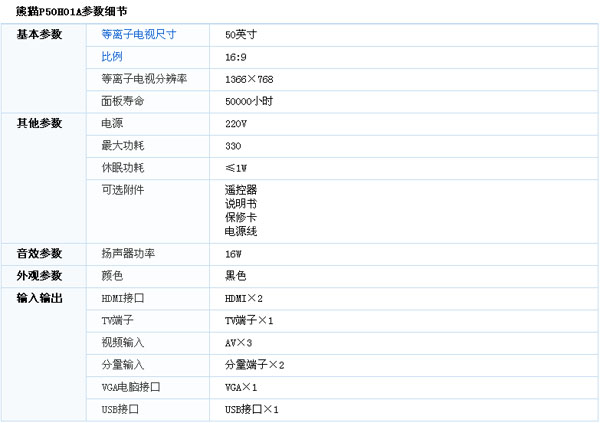The image size is (600, 423).
Task: Select the value HDMI×2
Action: point(244,299)
